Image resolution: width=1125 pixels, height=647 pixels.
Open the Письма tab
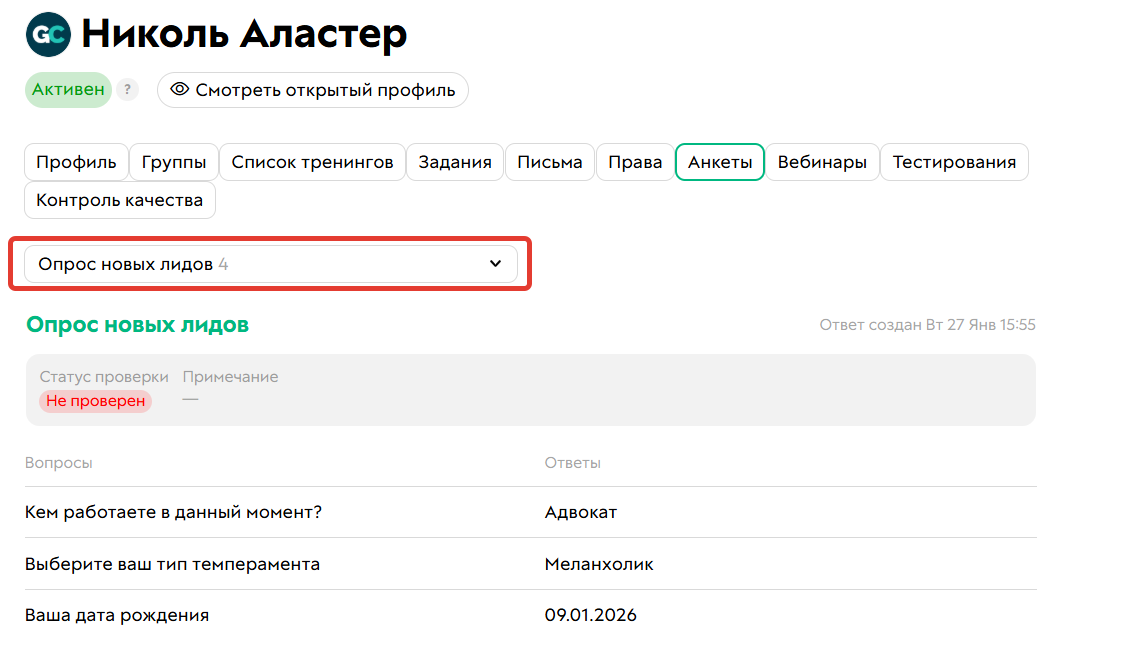(549, 161)
